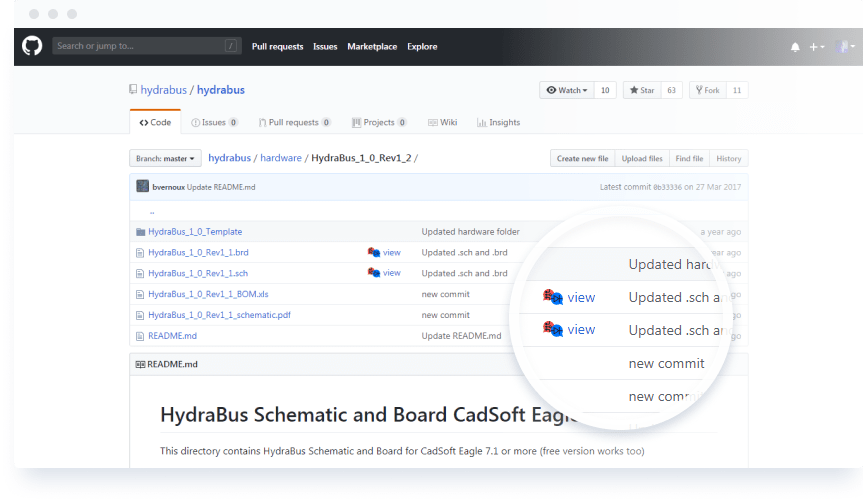Image resolution: width=863 pixels, height=502 pixels.
Task: Open the Projects tab
Action: click(379, 122)
